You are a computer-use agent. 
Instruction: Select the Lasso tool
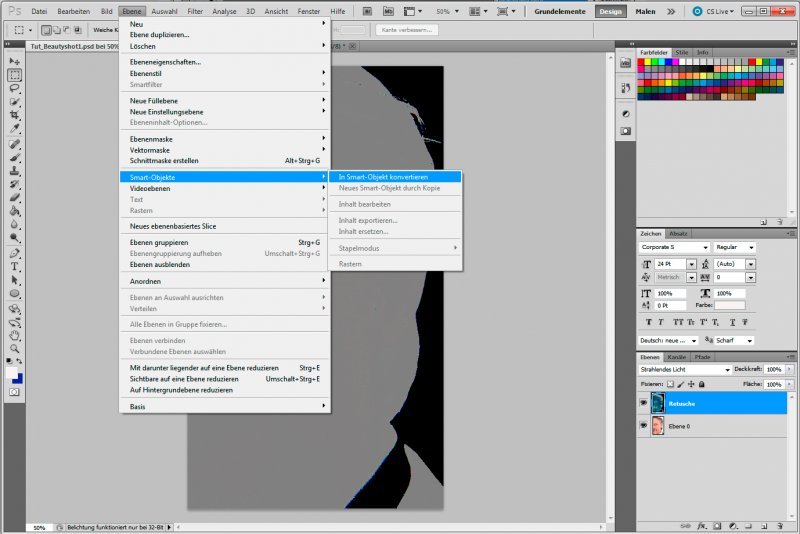pos(14,88)
